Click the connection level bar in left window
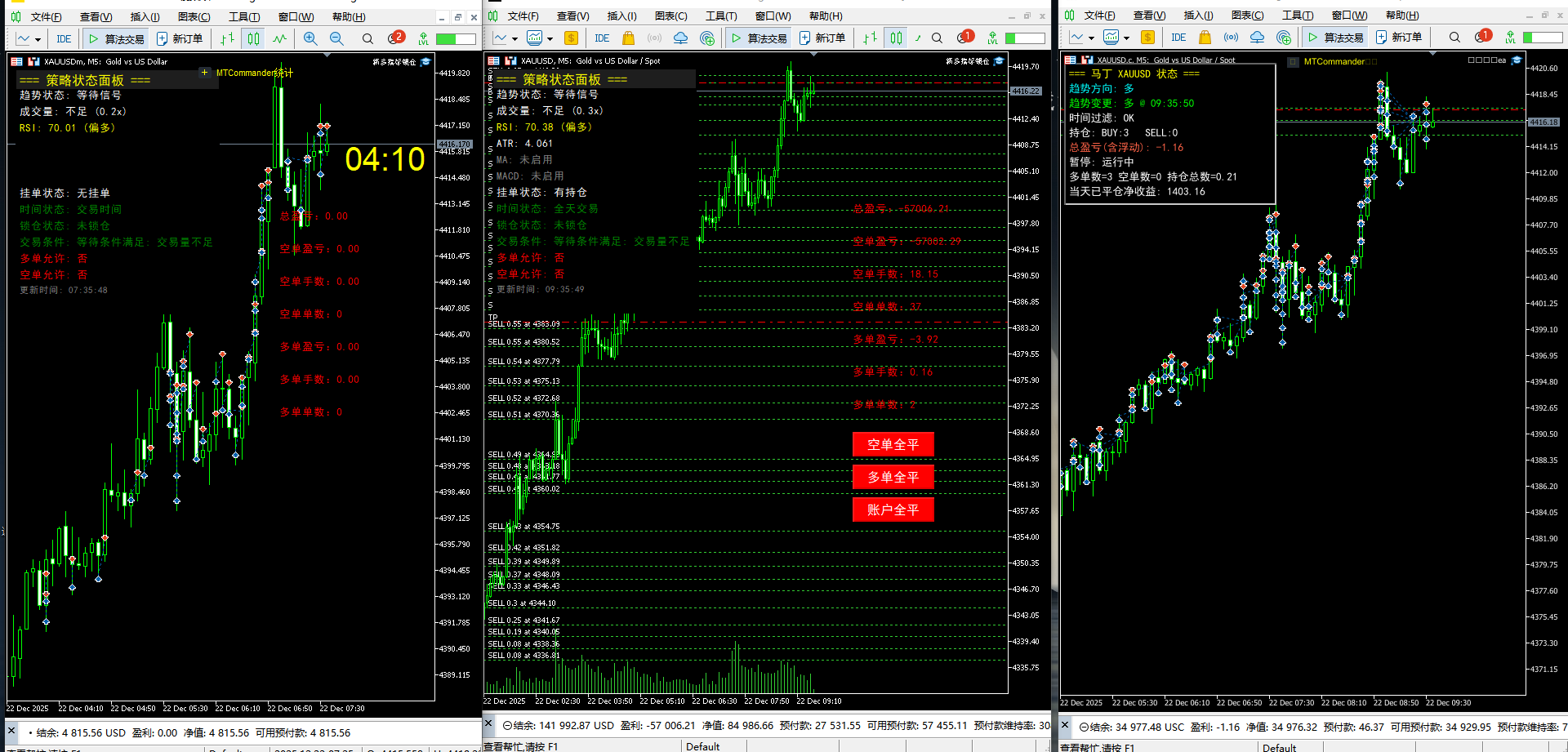 pyautogui.click(x=456, y=38)
